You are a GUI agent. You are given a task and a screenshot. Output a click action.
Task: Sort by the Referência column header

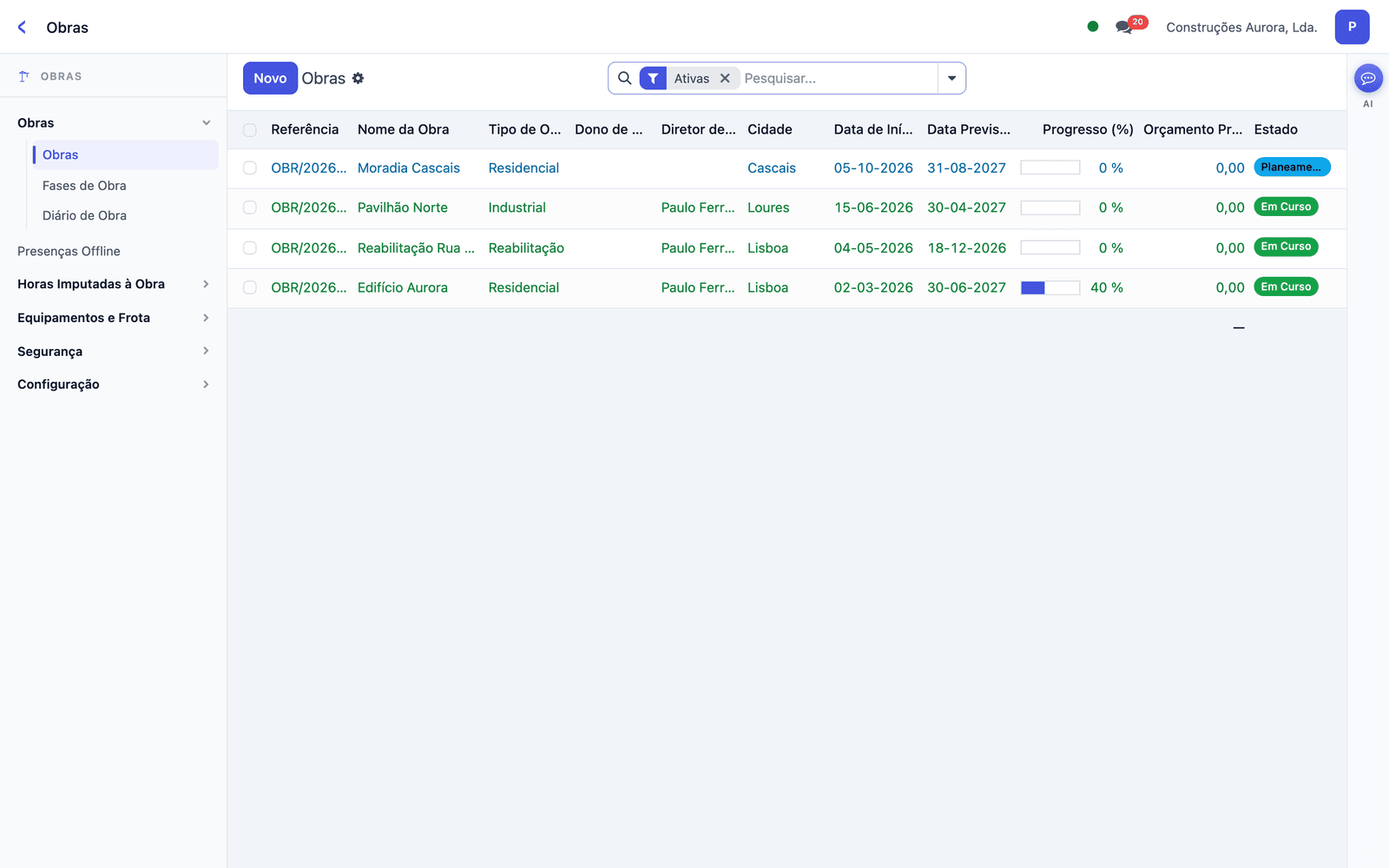[x=305, y=129]
